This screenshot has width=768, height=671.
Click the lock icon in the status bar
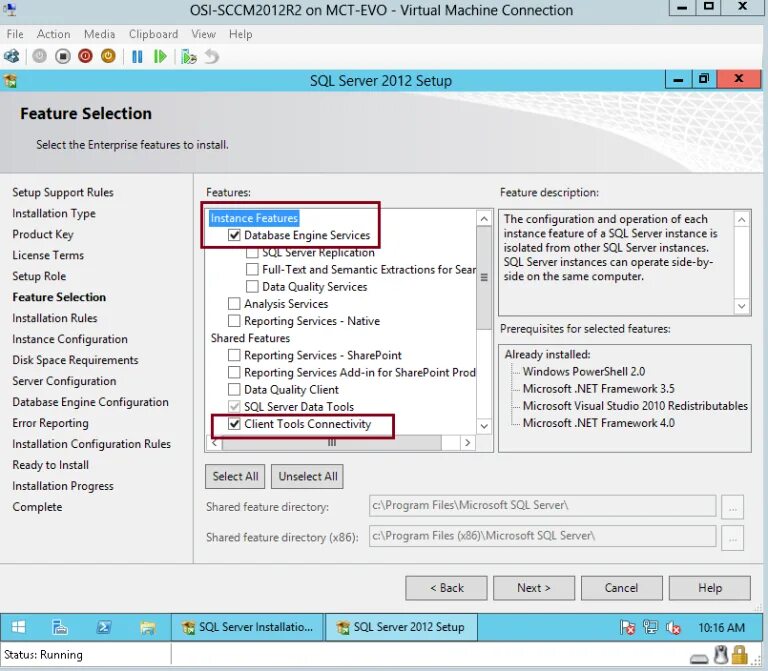[739, 655]
